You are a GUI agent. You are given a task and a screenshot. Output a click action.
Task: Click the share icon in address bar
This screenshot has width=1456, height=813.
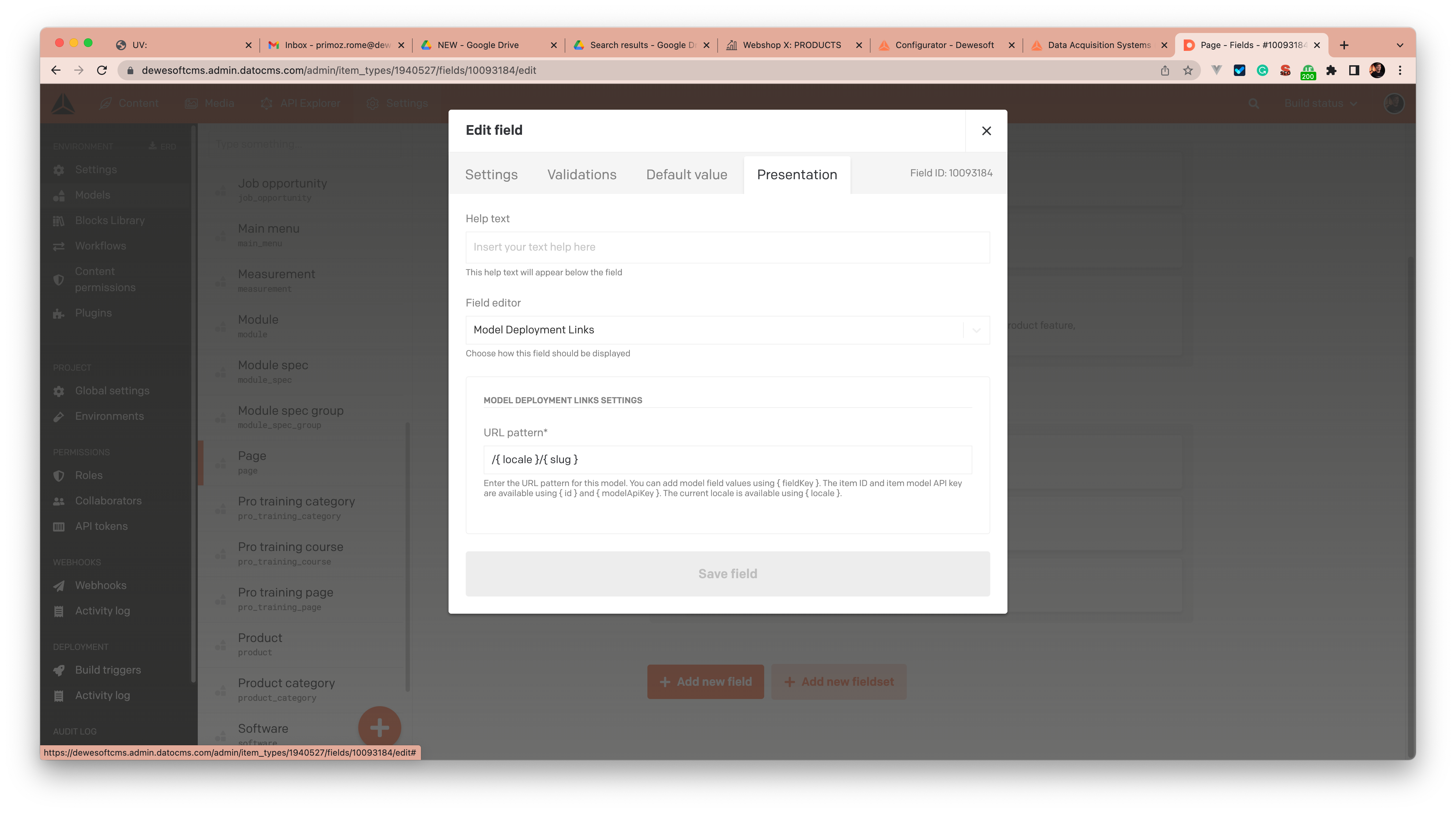click(1165, 70)
